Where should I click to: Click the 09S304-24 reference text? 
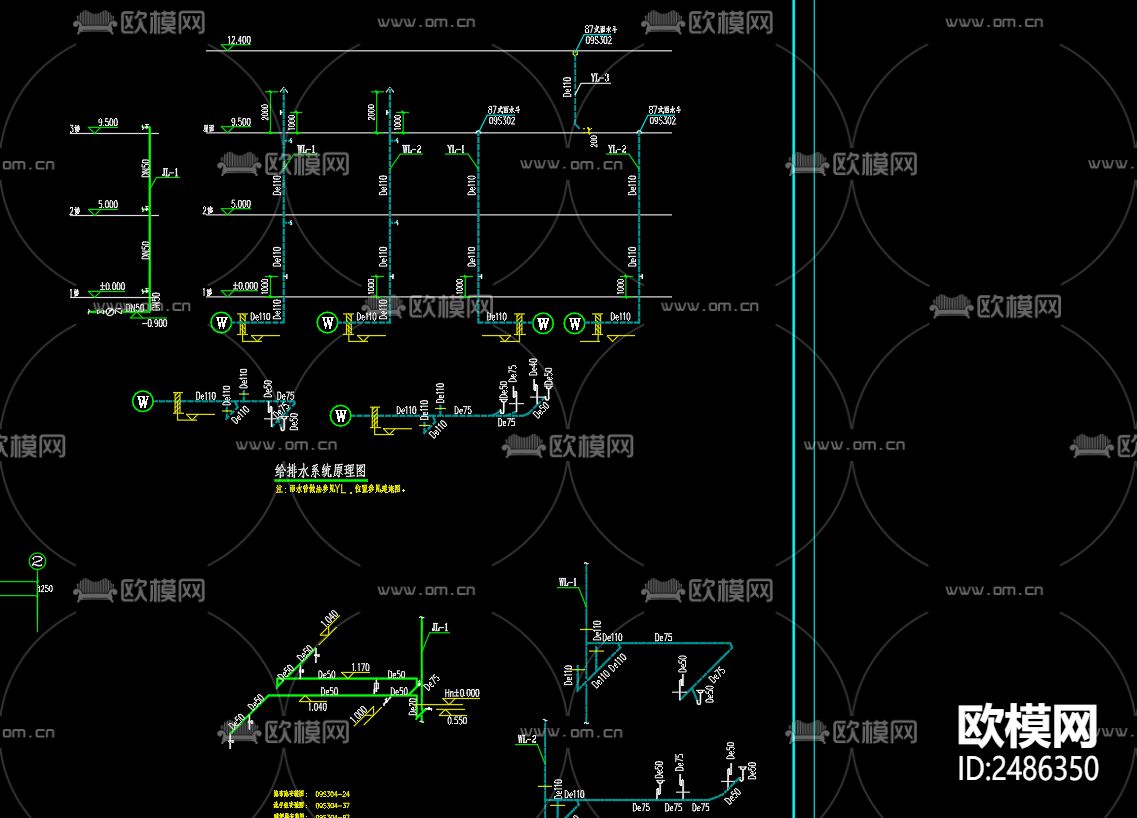point(333,794)
